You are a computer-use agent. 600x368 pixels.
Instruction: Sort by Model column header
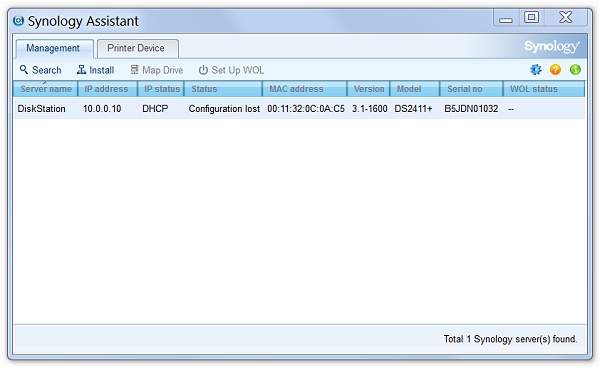tap(415, 89)
